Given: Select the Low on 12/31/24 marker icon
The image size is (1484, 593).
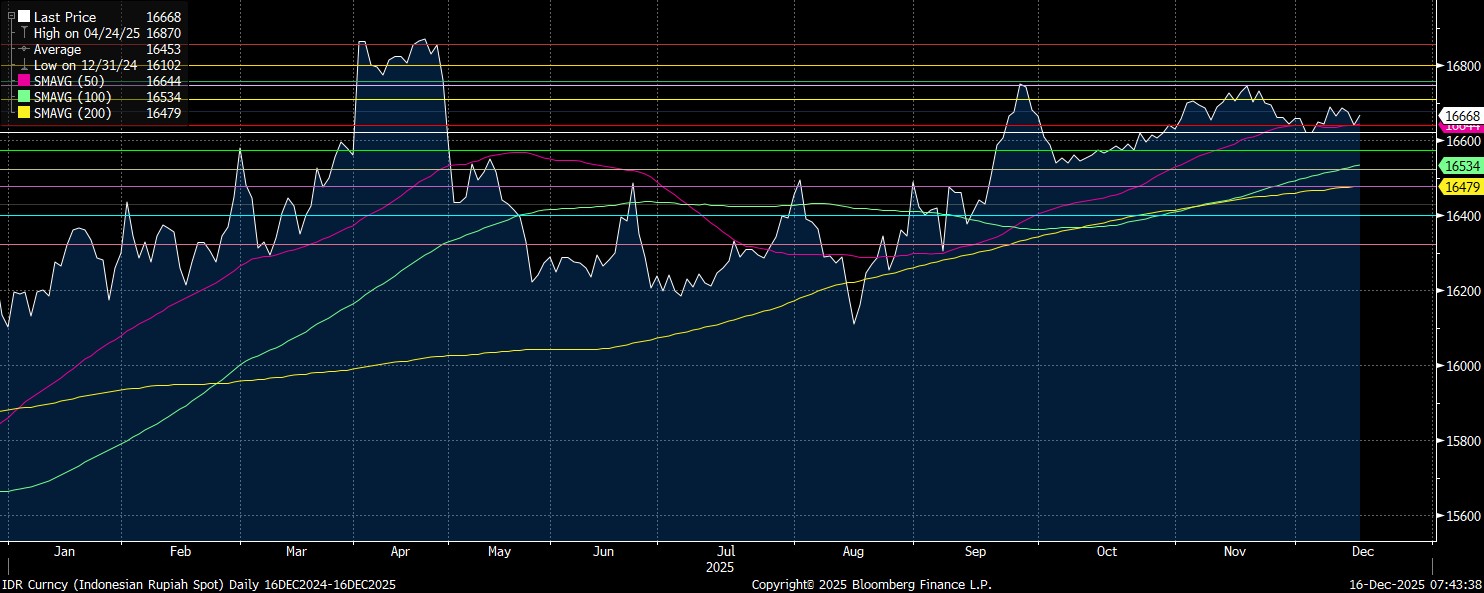Looking at the screenshot, I should point(24,65).
